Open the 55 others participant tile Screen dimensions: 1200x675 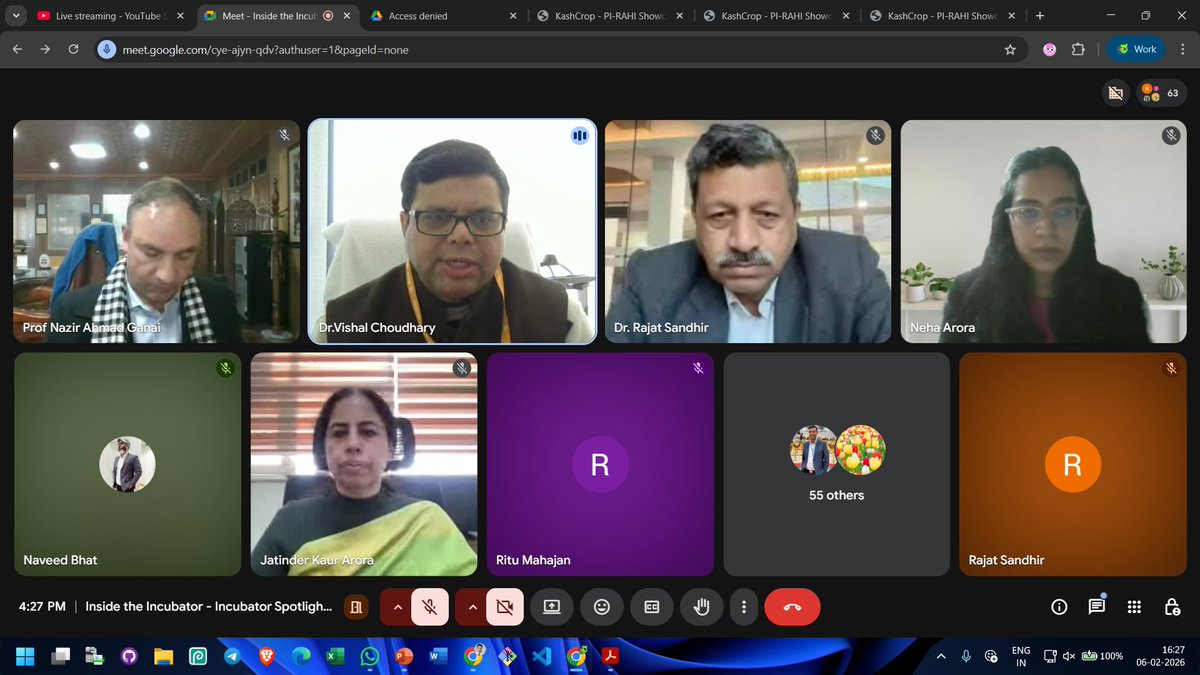pyautogui.click(x=836, y=463)
